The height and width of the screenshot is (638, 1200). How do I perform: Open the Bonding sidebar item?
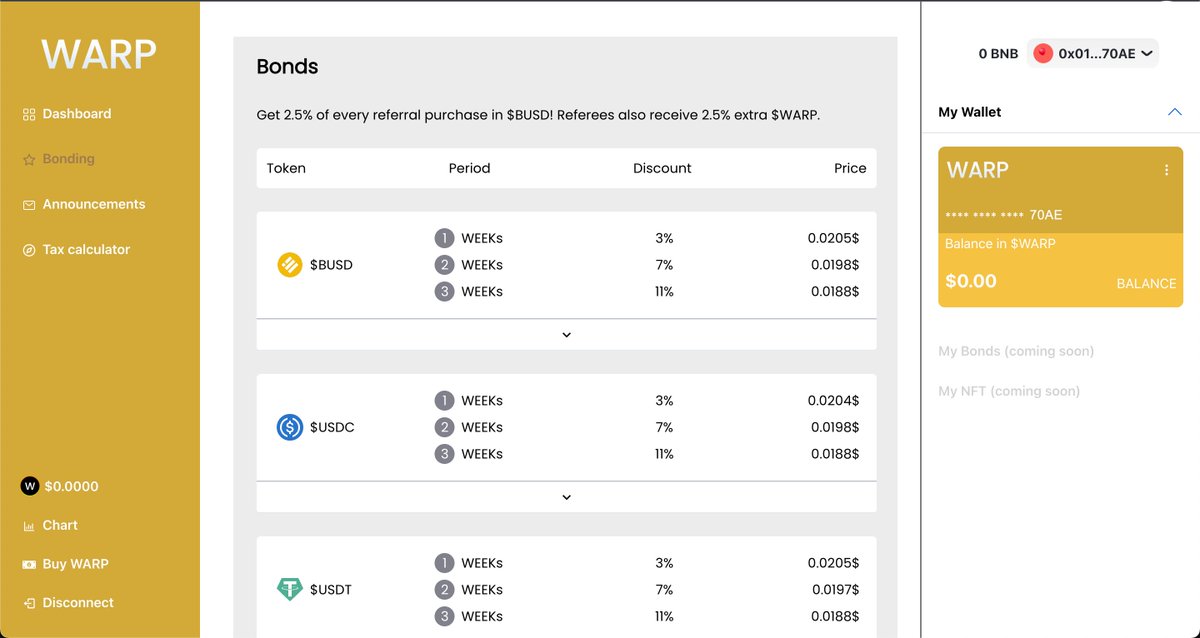68,159
